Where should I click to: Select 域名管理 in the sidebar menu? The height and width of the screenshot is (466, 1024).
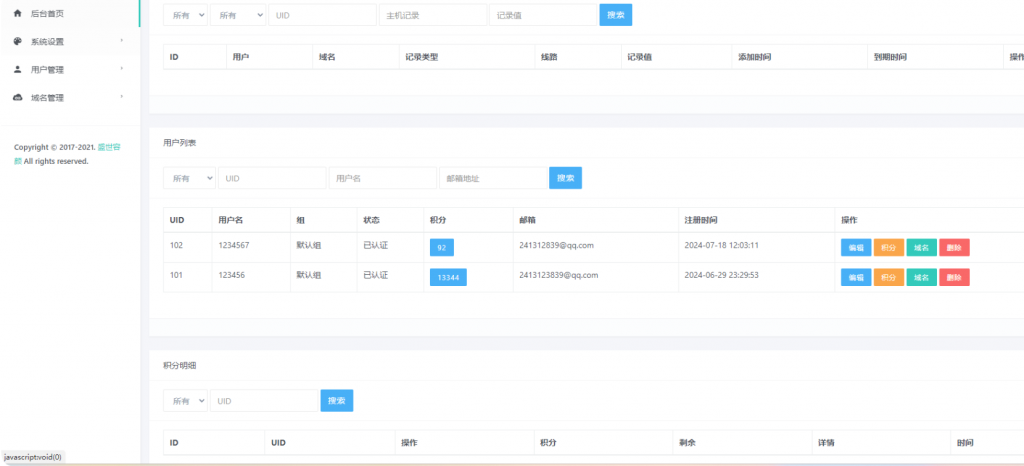point(47,98)
